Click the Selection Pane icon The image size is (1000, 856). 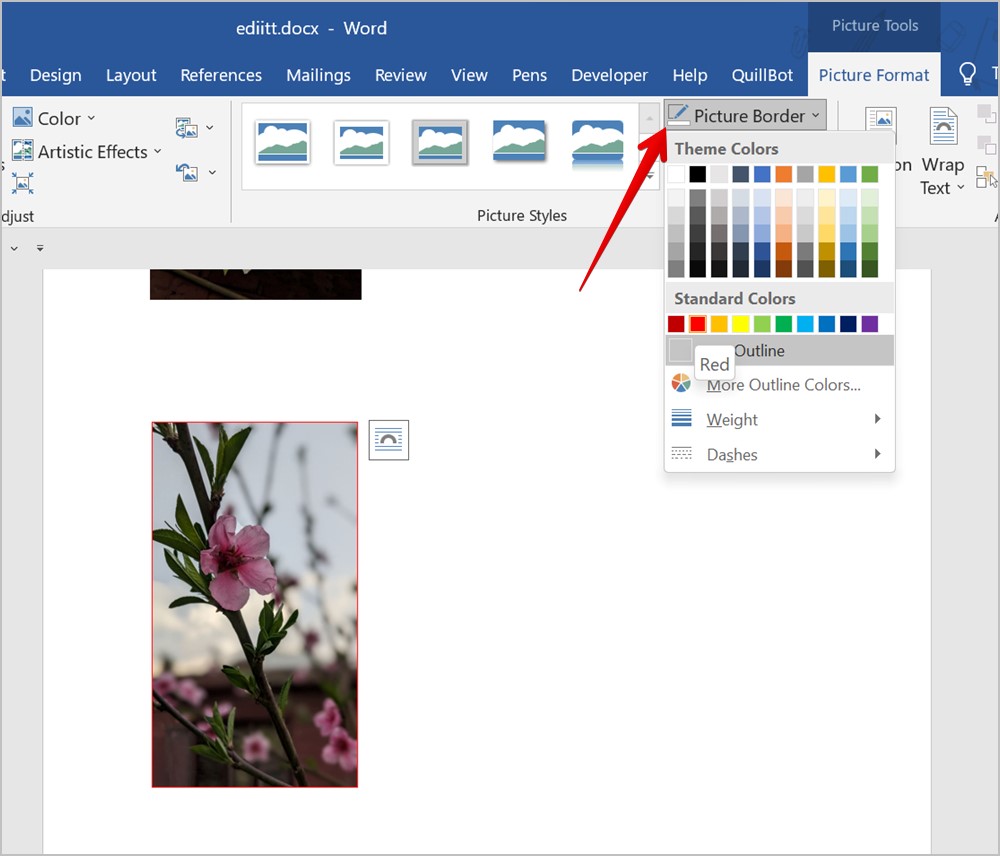(x=986, y=177)
